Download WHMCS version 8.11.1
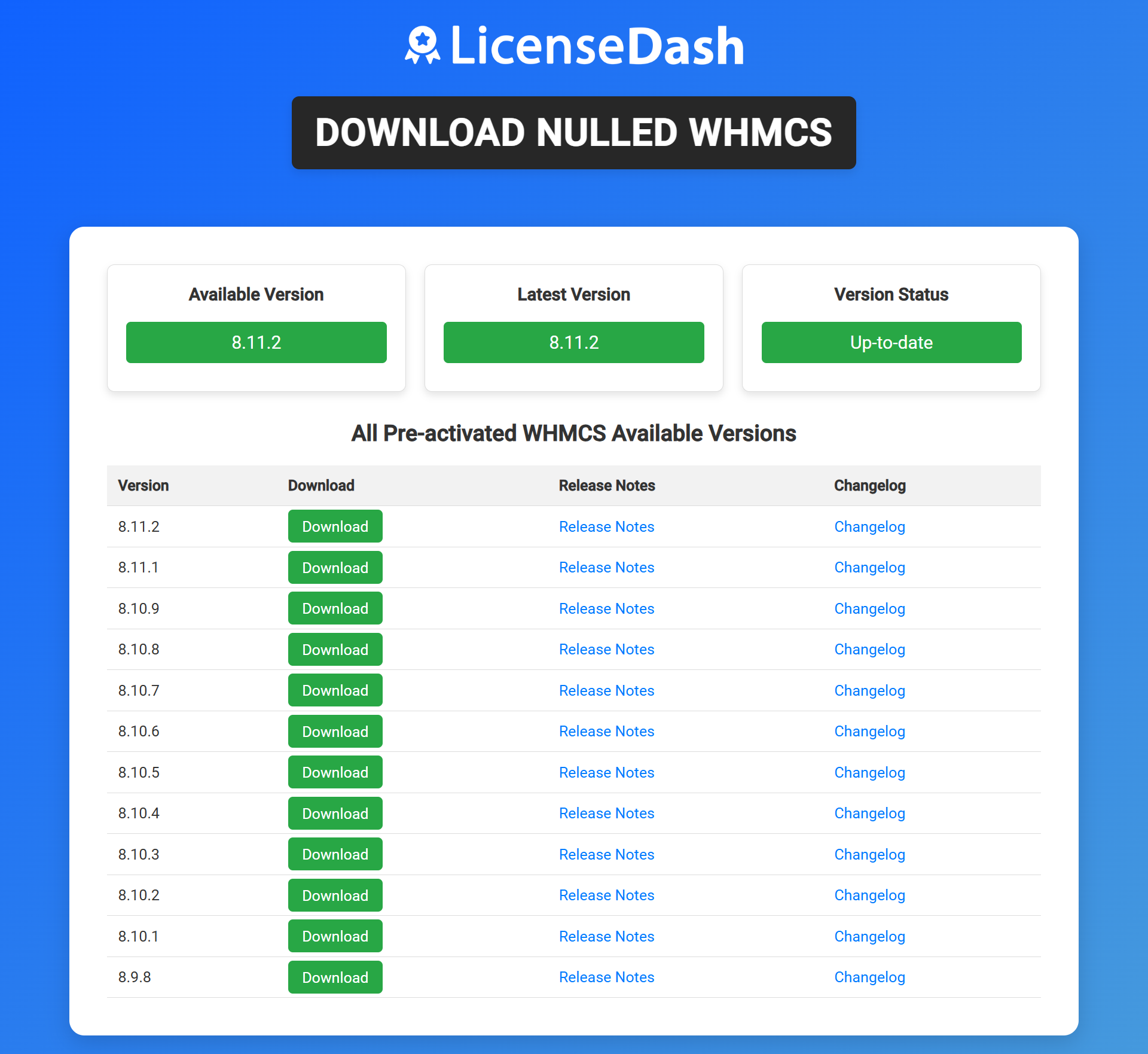This screenshot has height=1054, width=1148. [x=335, y=567]
